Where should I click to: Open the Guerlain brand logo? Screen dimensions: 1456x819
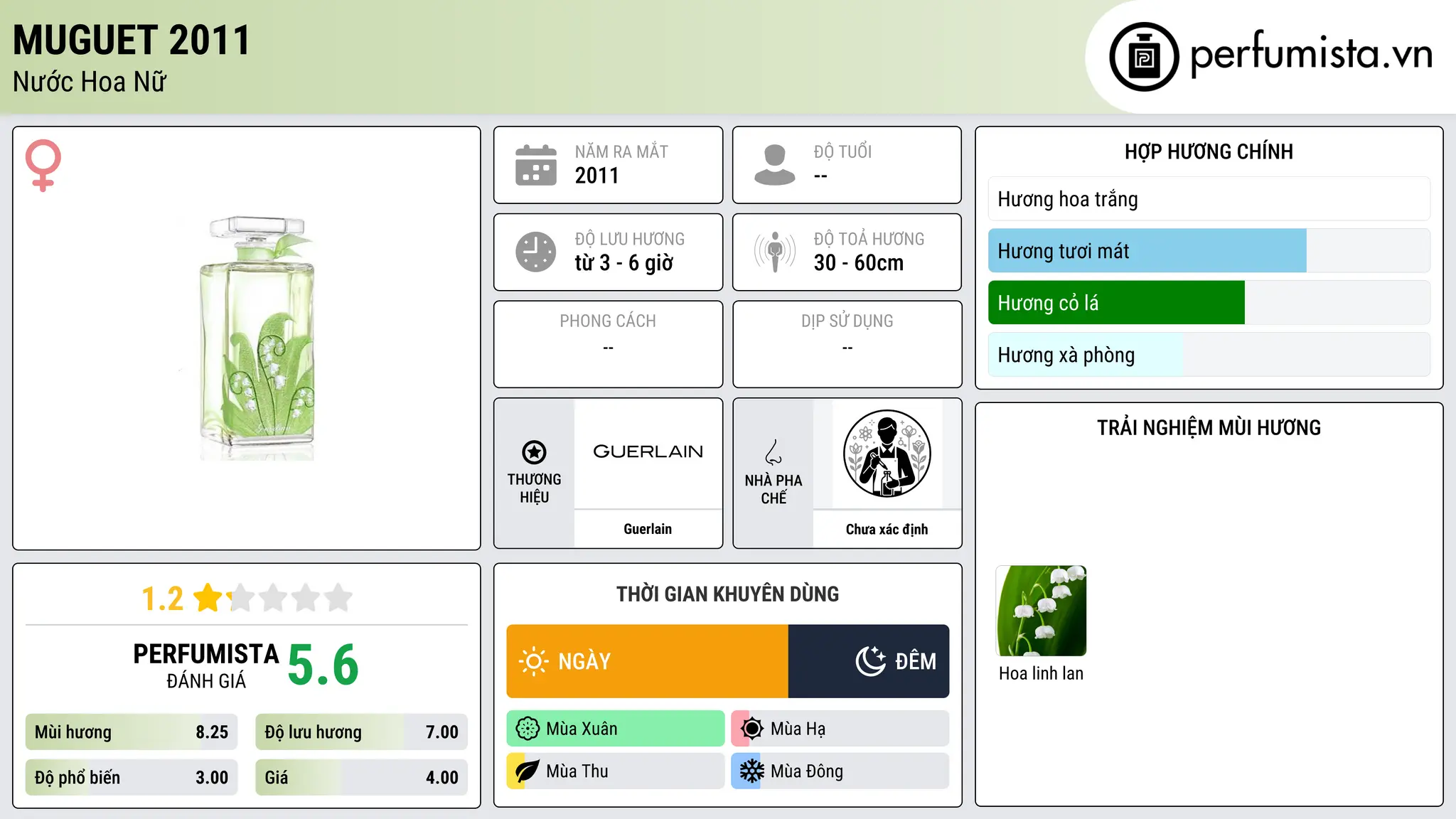648,452
